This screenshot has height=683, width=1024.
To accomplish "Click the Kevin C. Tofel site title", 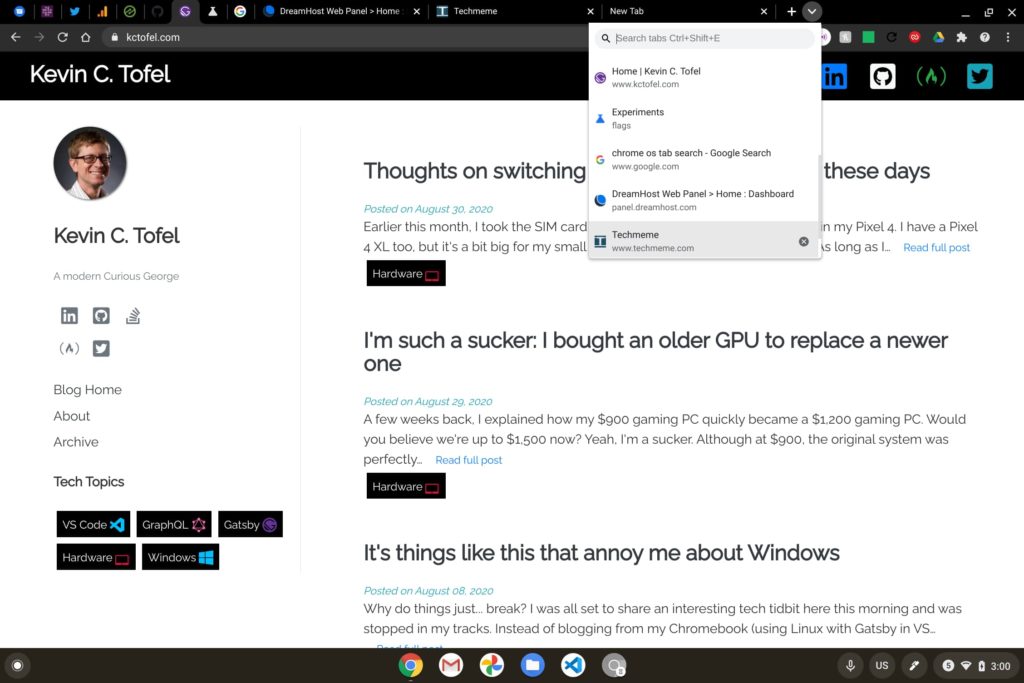I will point(100,74).
